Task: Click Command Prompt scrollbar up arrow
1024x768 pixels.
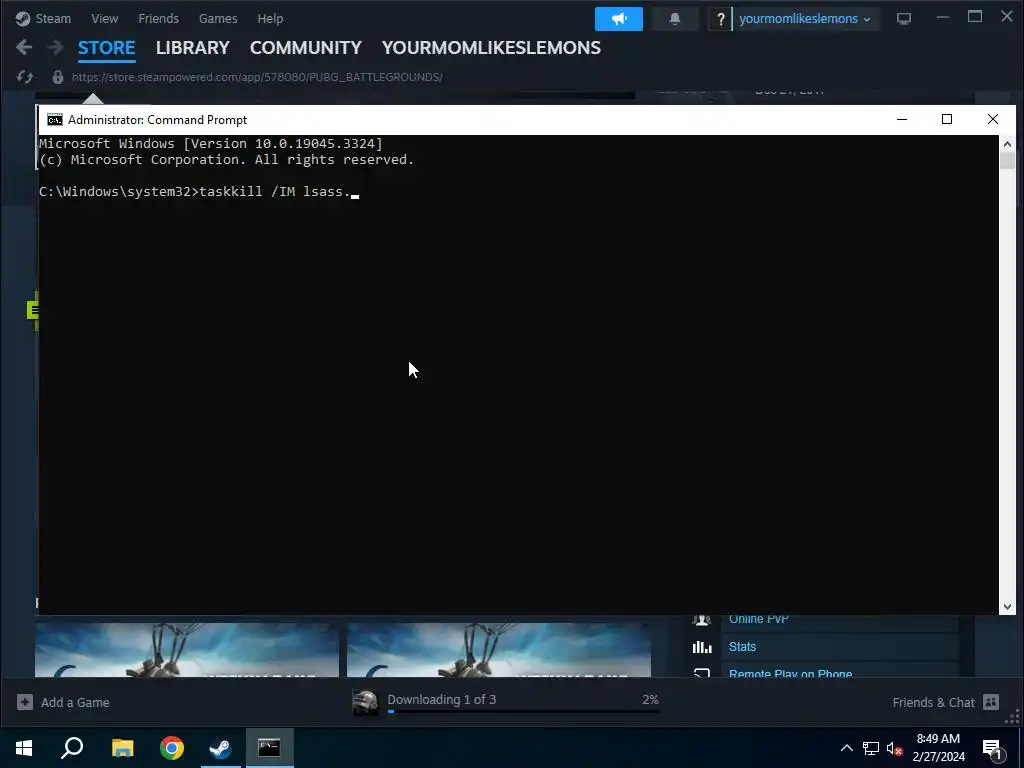Action: [1007, 144]
